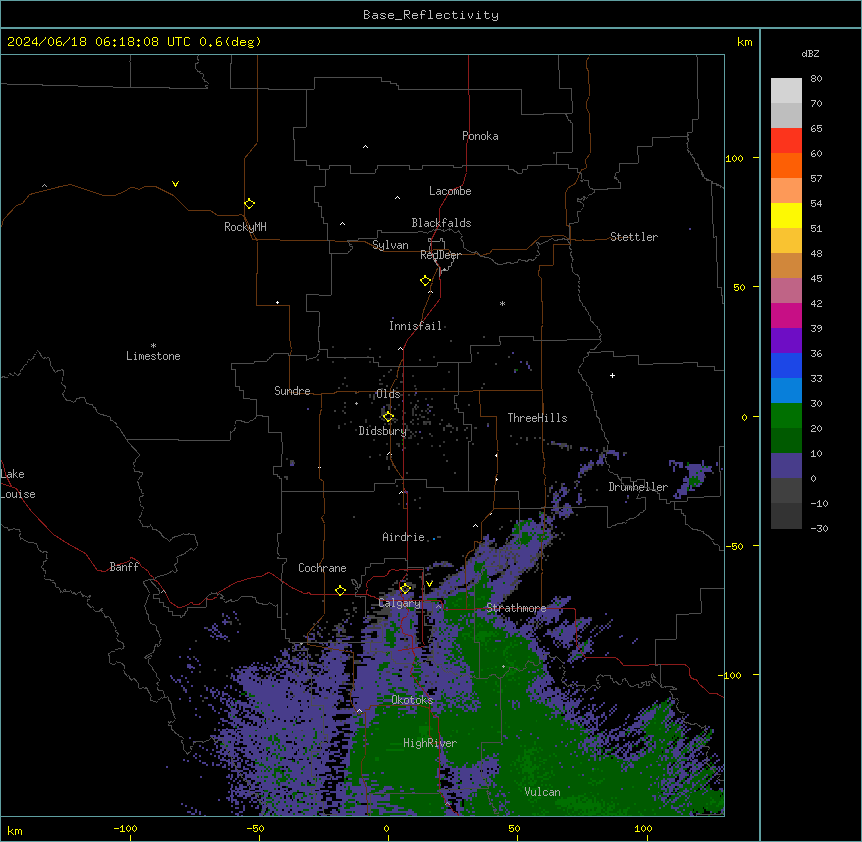This screenshot has height=842, width=862.
Task: Click the RedDeer city label
Action: (440, 255)
